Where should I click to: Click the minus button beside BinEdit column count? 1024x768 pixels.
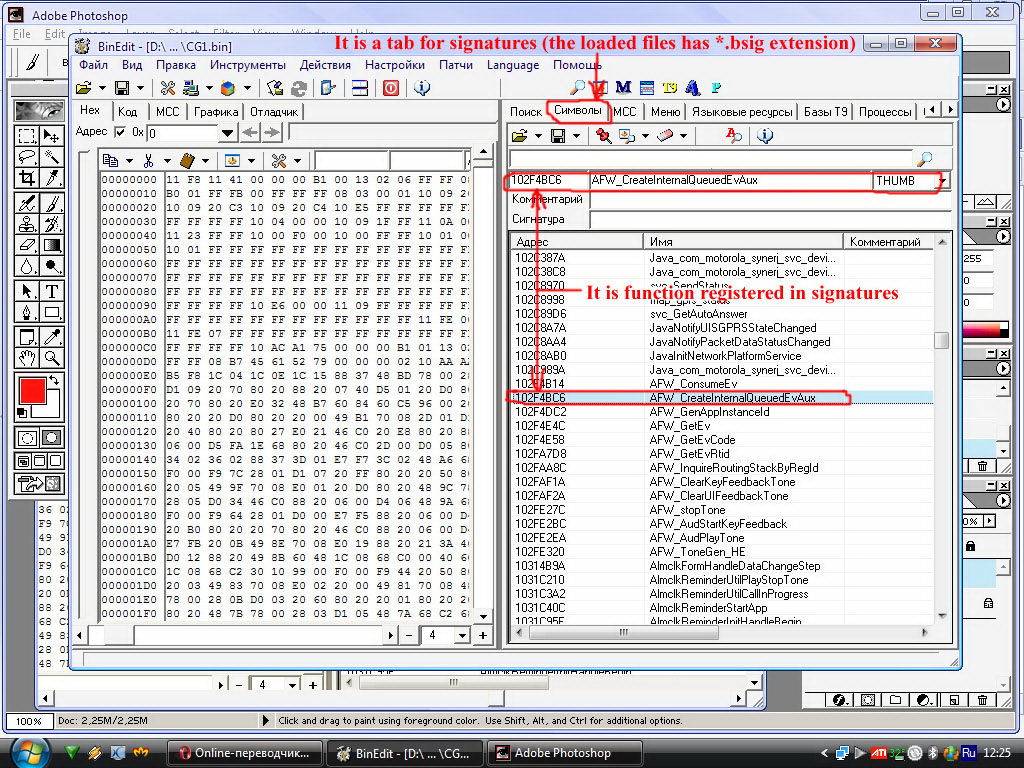pyautogui.click(x=409, y=635)
